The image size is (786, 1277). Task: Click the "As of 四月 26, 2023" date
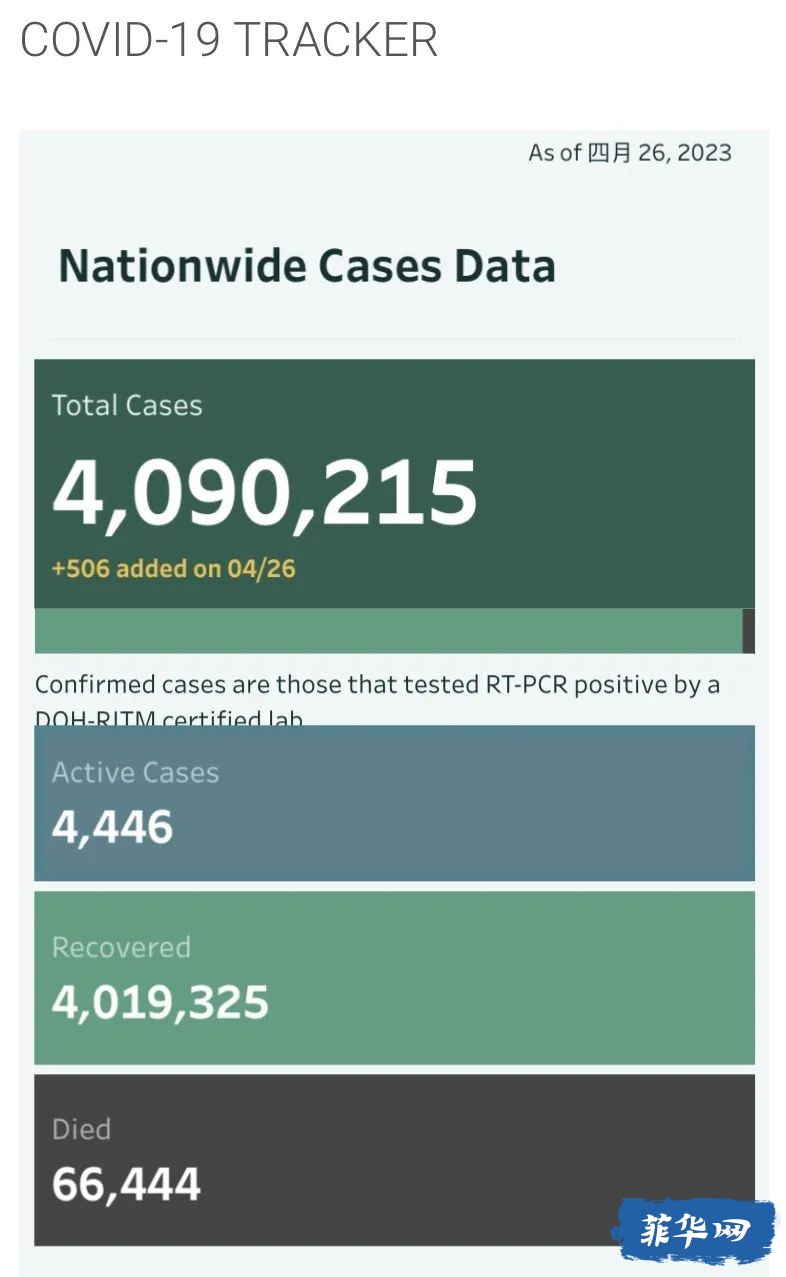(x=630, y=153)
